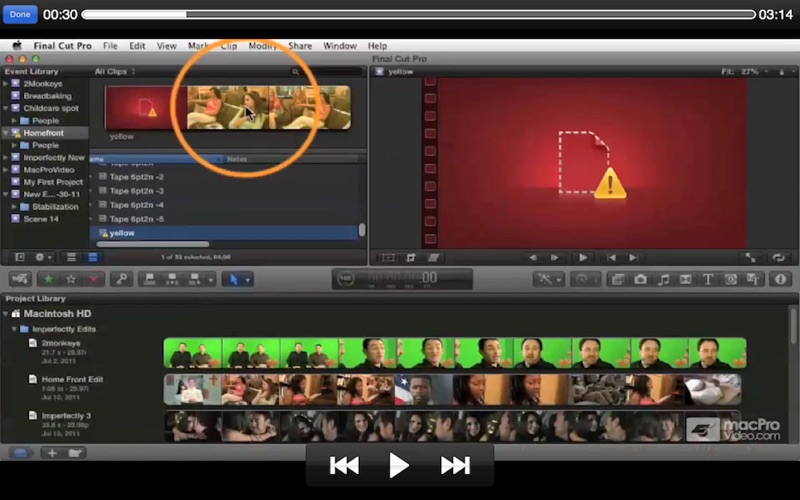Expand the Imperfectly New event

pyautogui.click(x=6, y=157)
